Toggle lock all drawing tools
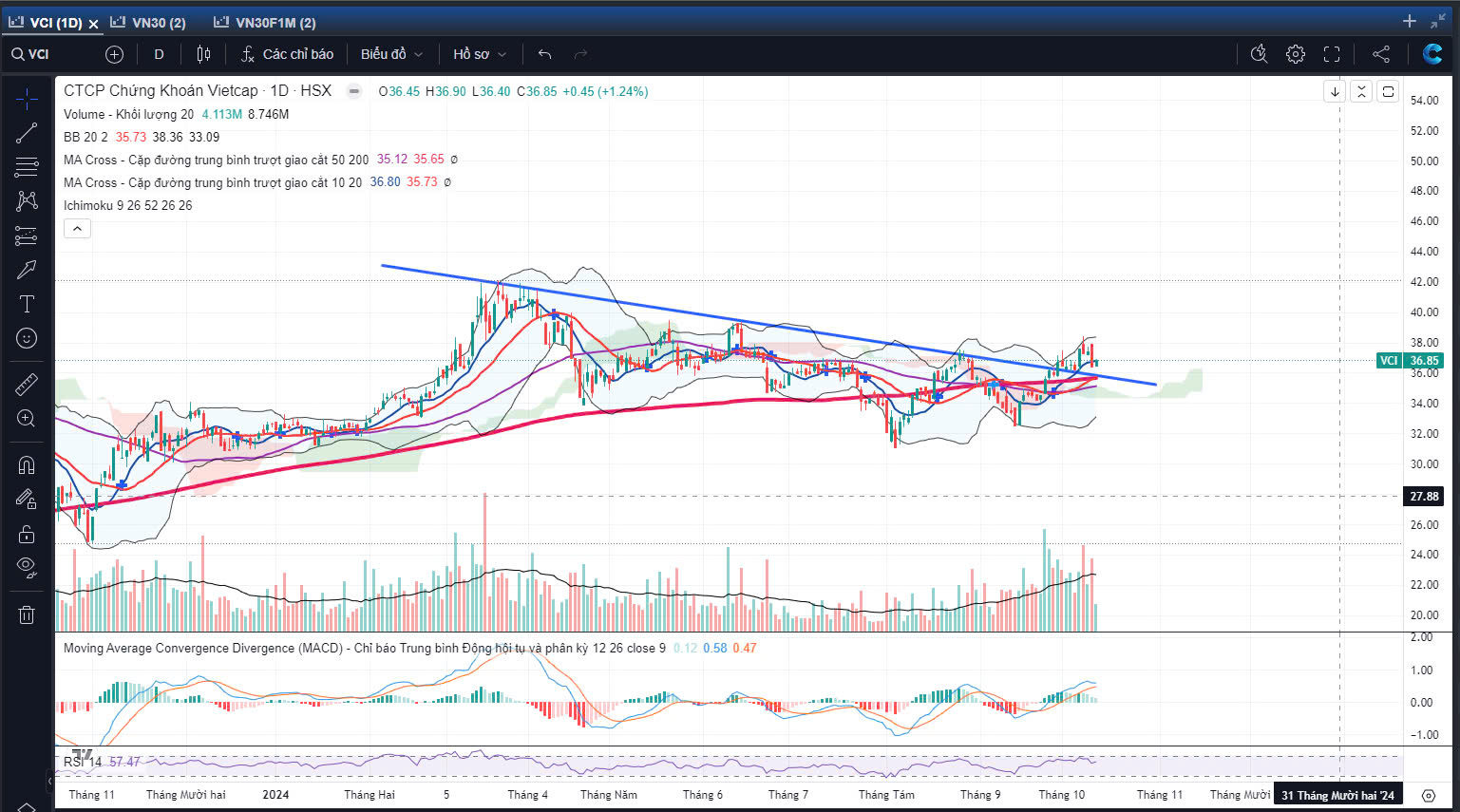1460x812 pixels. point(27,534)
